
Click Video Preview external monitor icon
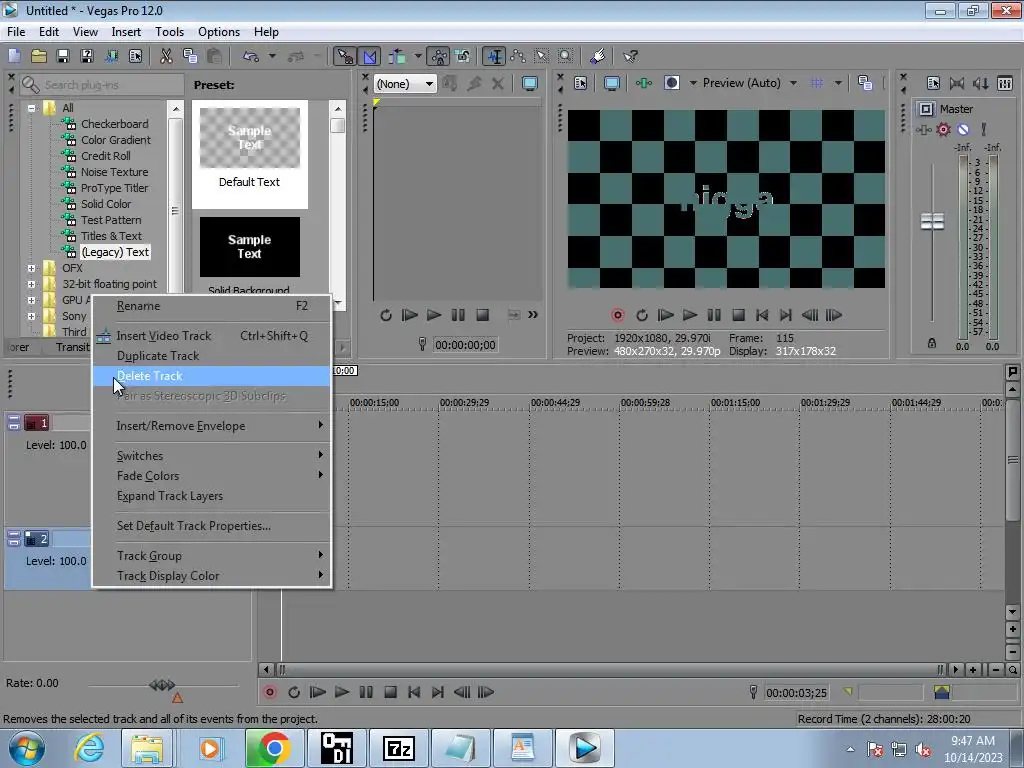tap(612, 83)
